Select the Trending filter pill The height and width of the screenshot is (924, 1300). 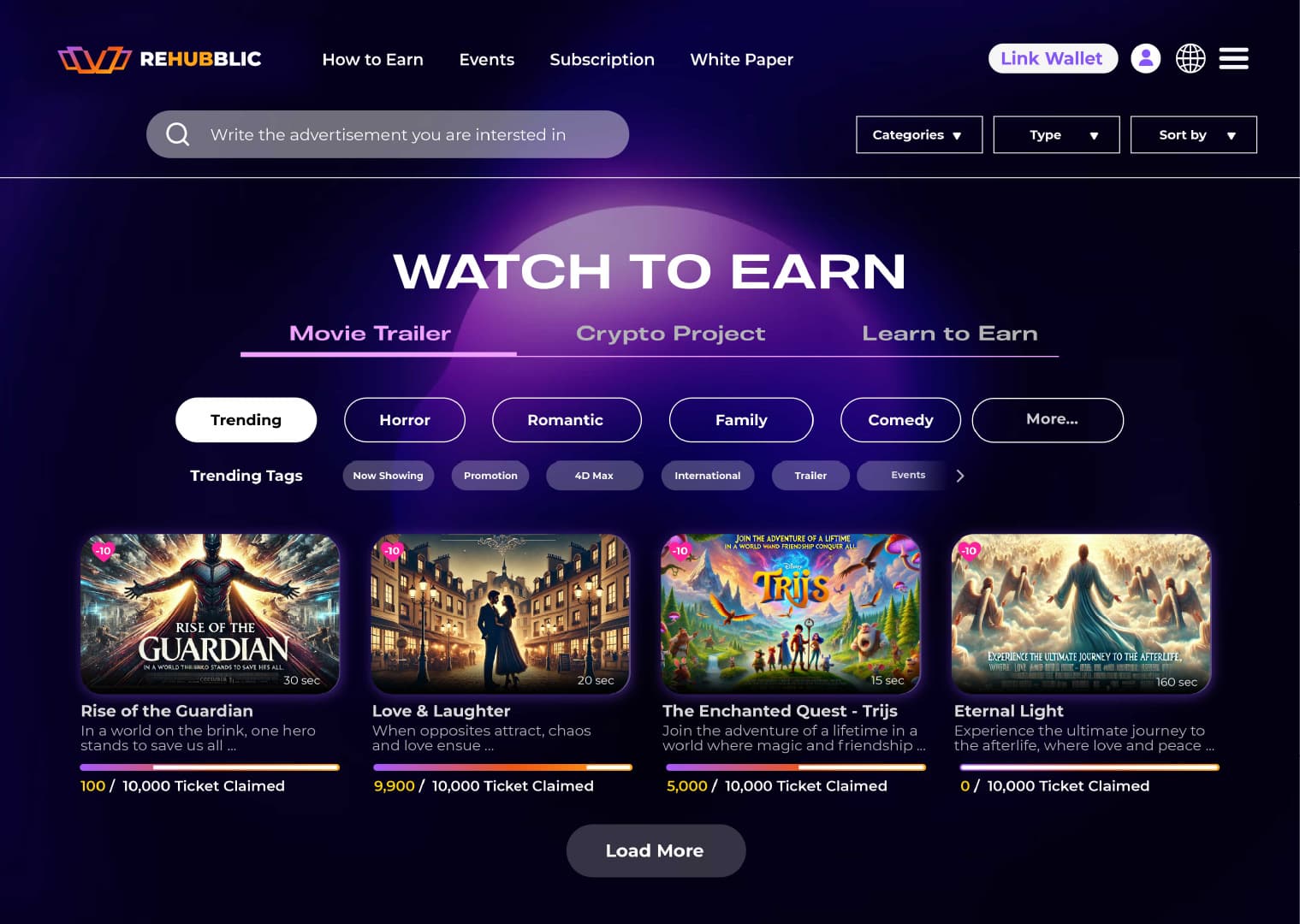[x=246, y=420]
